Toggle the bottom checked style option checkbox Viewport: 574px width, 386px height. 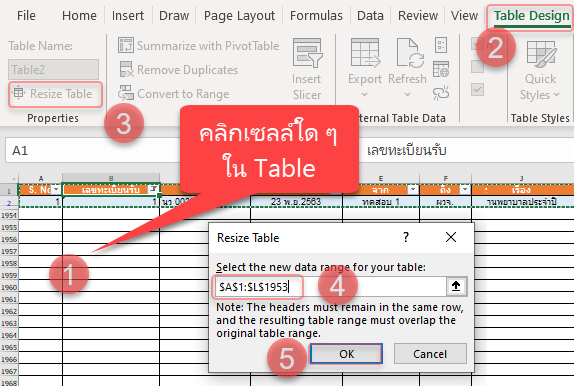pos(477,90)
